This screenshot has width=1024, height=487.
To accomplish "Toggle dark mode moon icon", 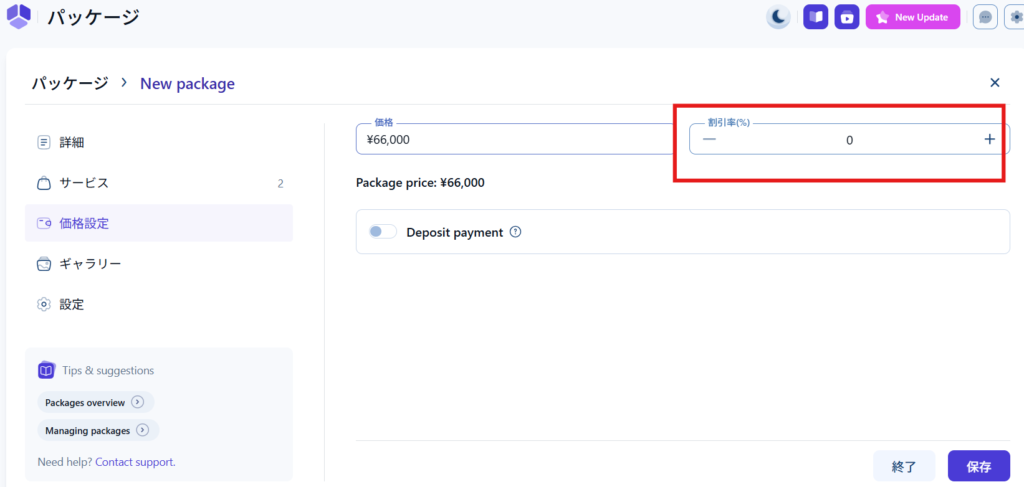I will [778, 17].
